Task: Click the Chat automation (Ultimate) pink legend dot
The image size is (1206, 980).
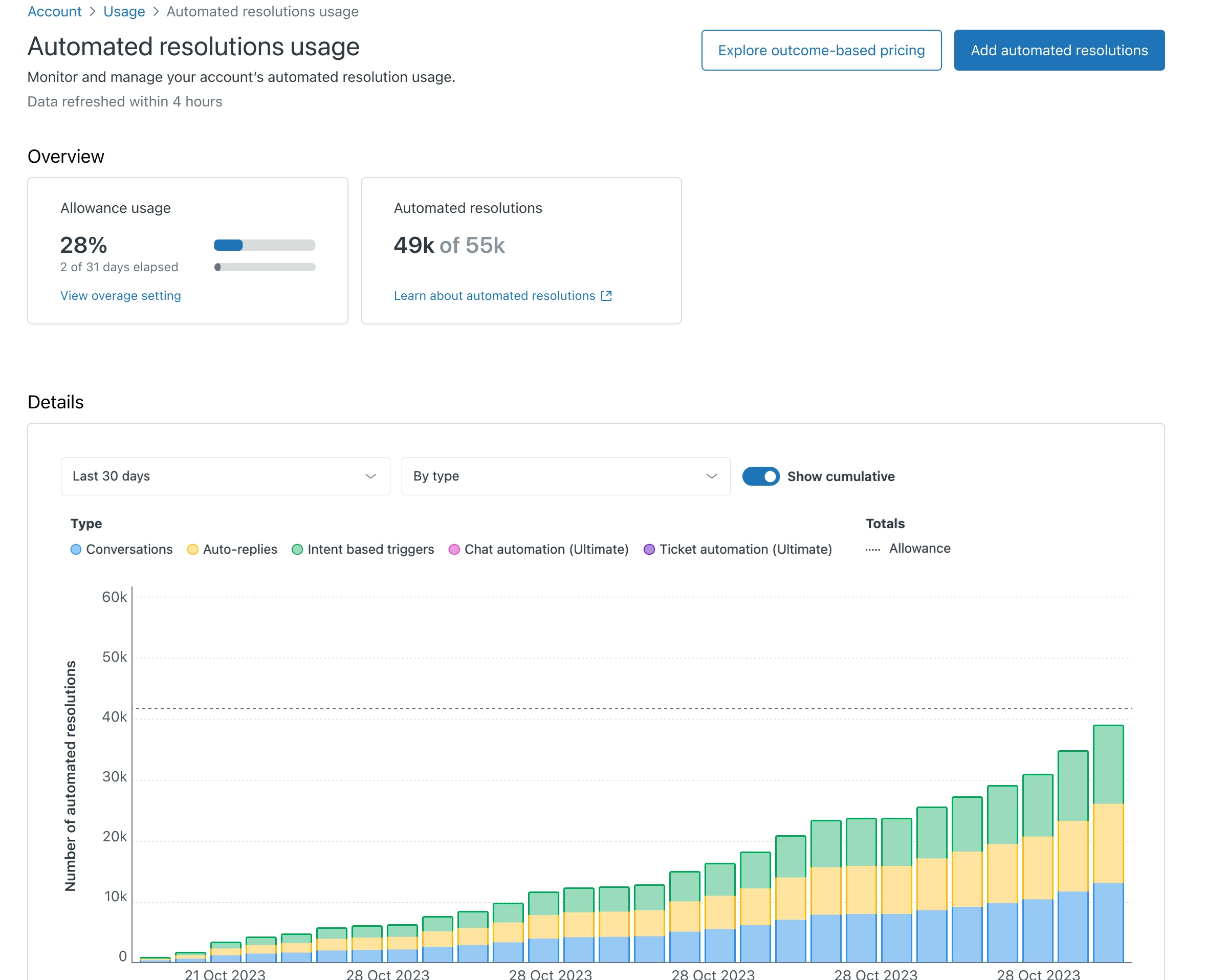Action: coord(454,549)
